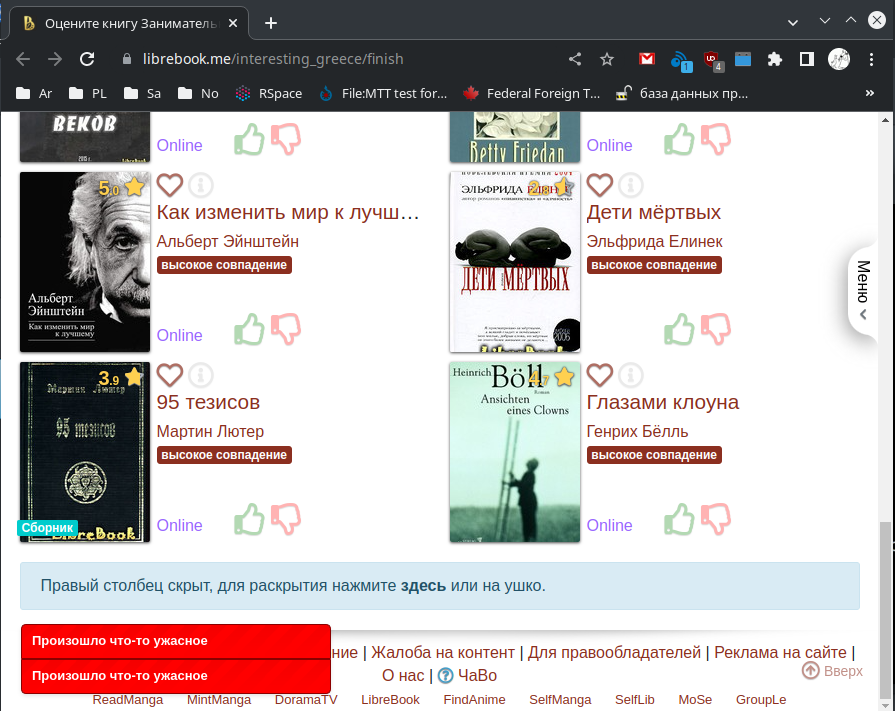Screen dimensions: 895x711
Task: Reload the page
Action: click(87, 59)
